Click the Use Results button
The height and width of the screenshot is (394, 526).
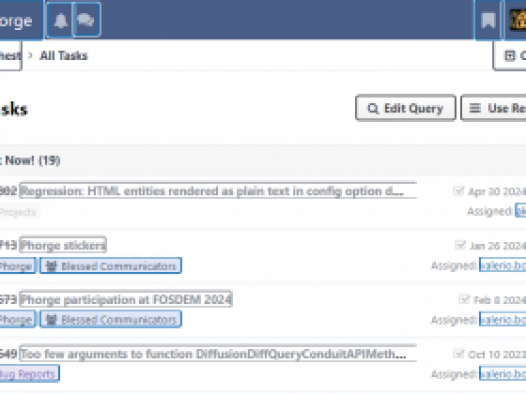pyautogui.click(x=493, y=108)
